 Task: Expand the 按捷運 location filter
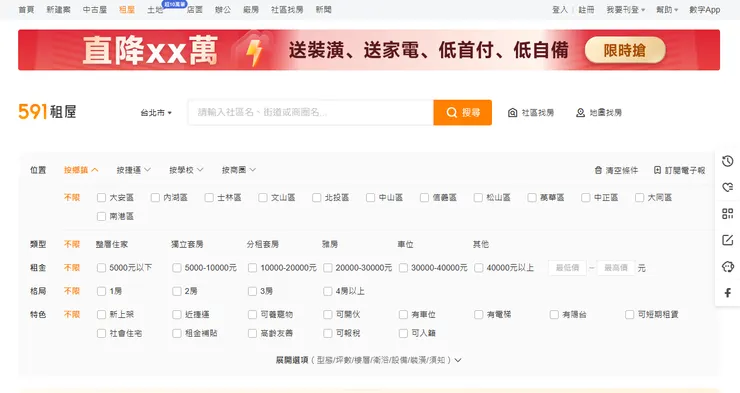(134, 170)
